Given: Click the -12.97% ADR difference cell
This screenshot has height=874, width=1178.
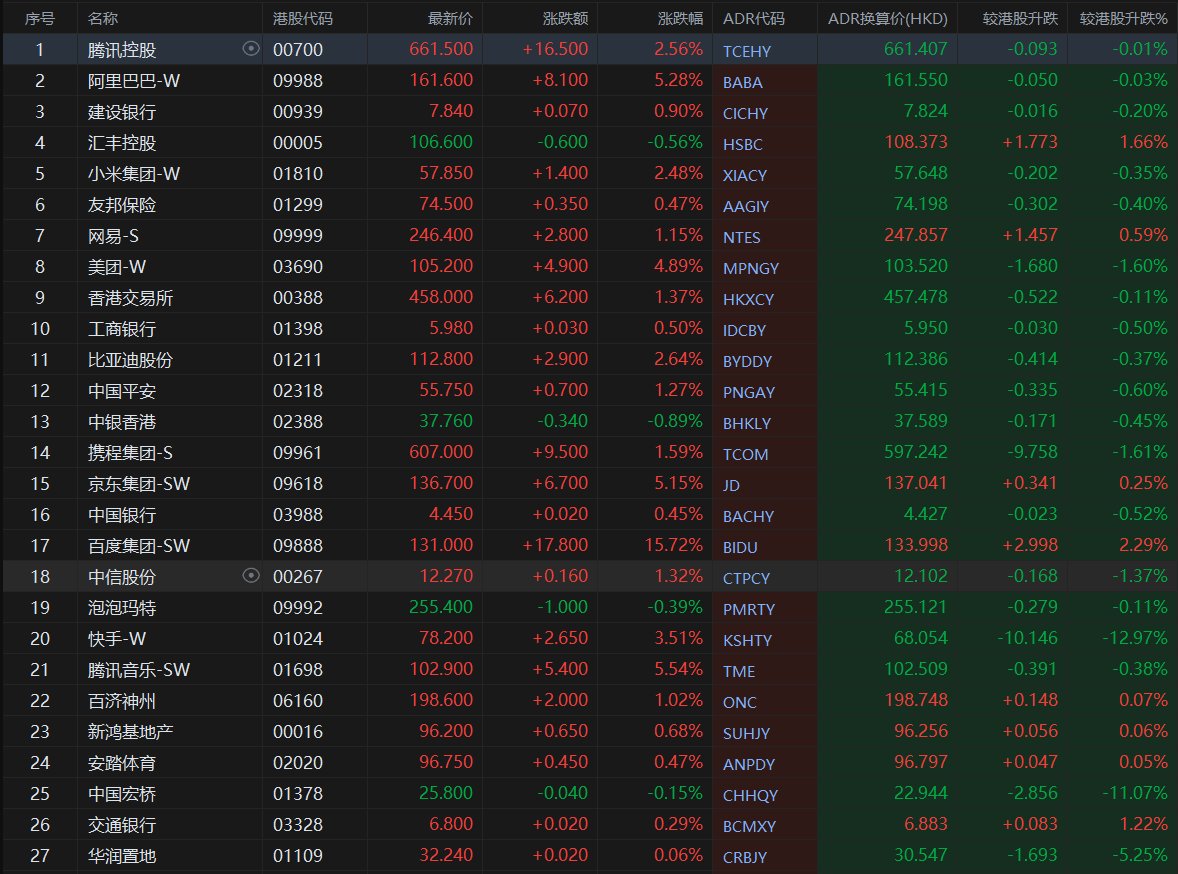Looking at the screenshot, I should click(x=1134, y=638).
